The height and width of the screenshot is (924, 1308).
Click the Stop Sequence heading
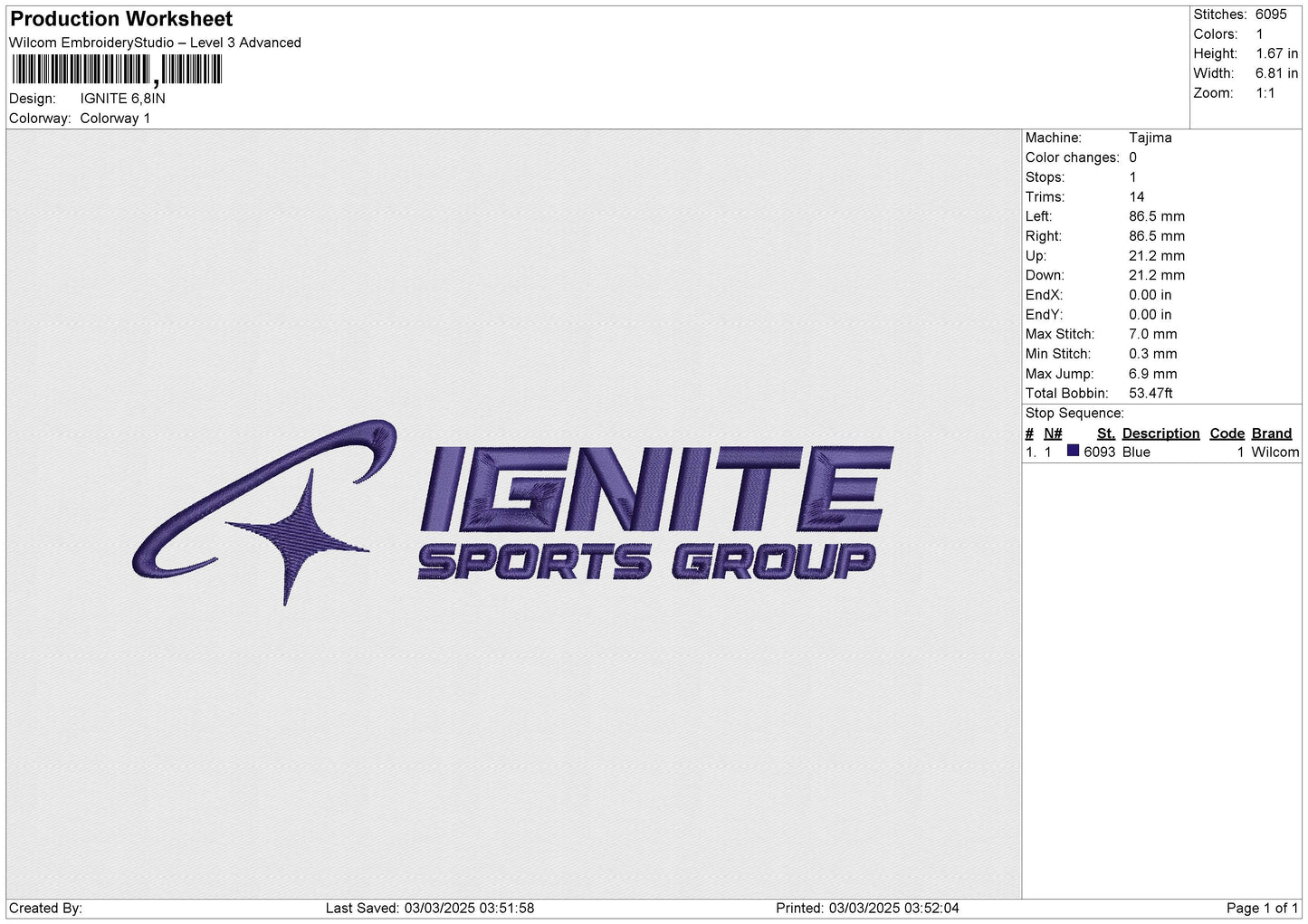(x=1074, y=414)
